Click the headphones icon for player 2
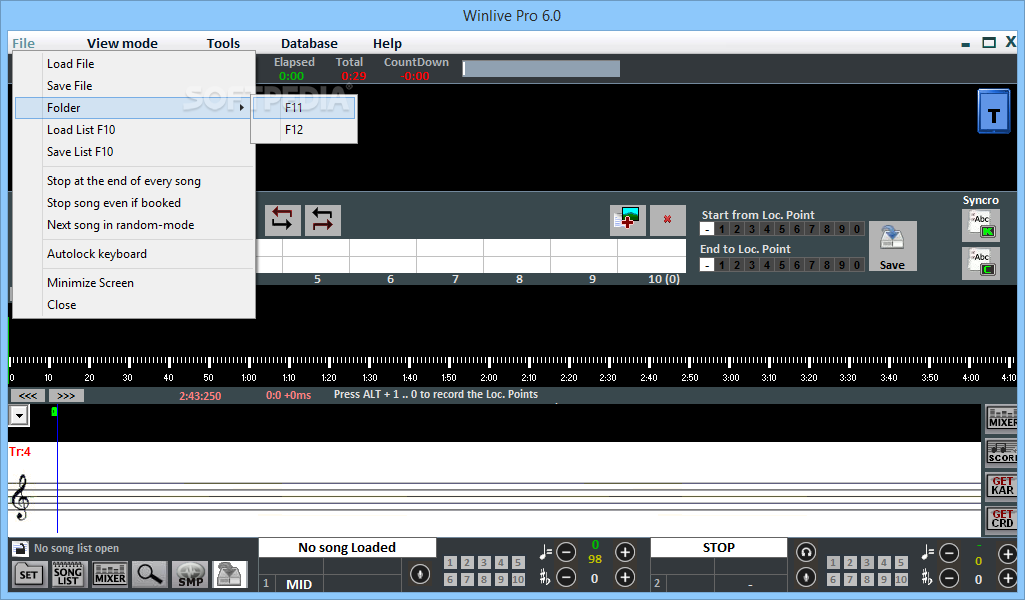1025x600 pixels. coord(806,552)
